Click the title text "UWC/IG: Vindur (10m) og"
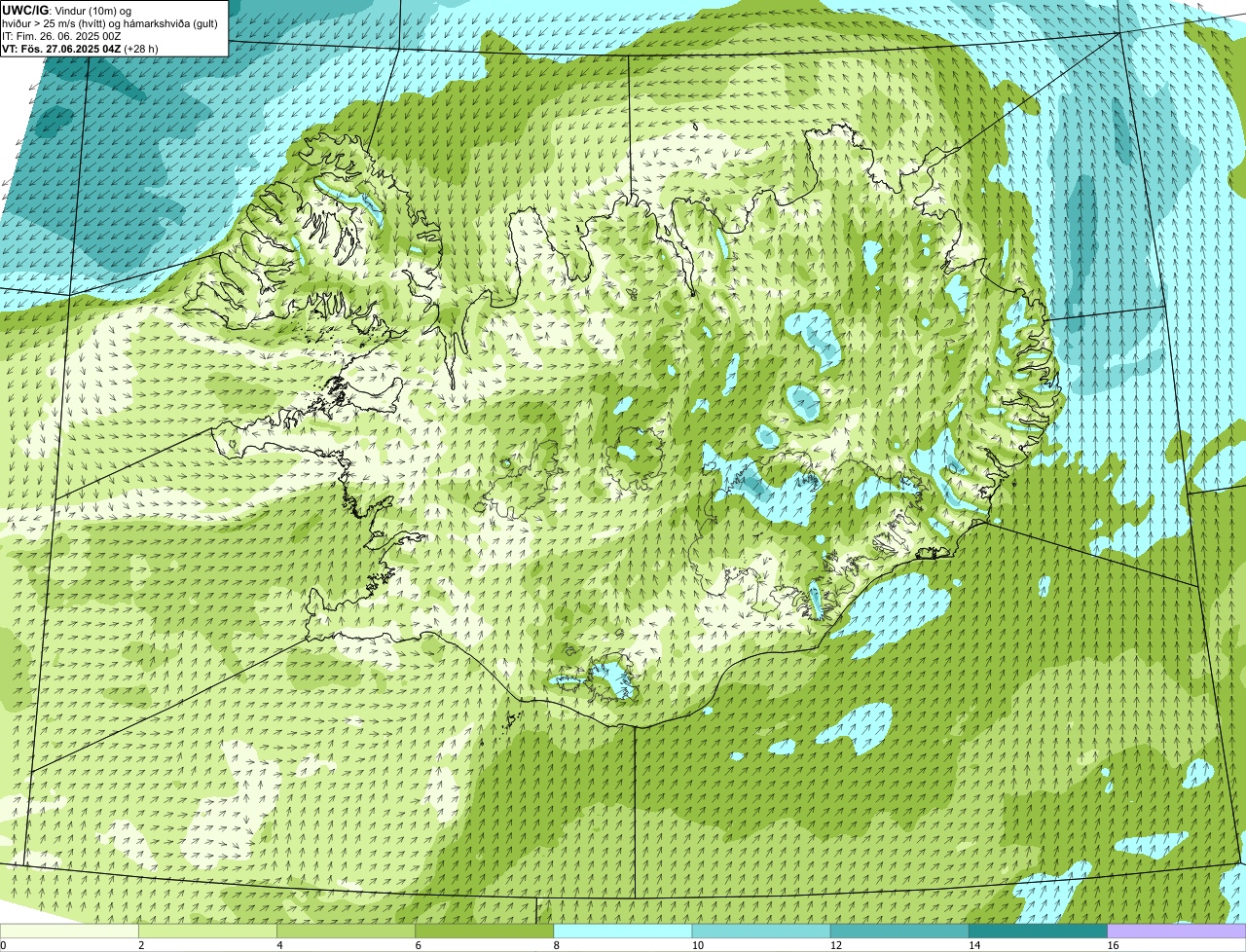Screen dimensions: 1246x952 point(67,10)
